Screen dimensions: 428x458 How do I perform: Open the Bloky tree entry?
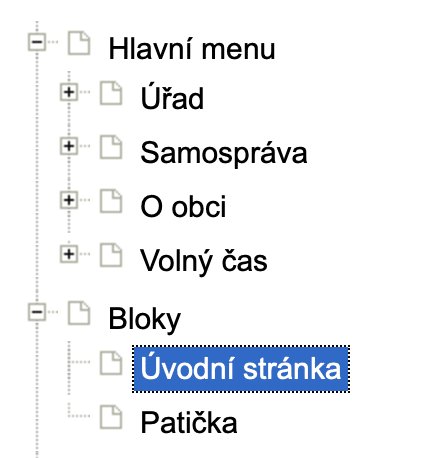click(145, 319)
